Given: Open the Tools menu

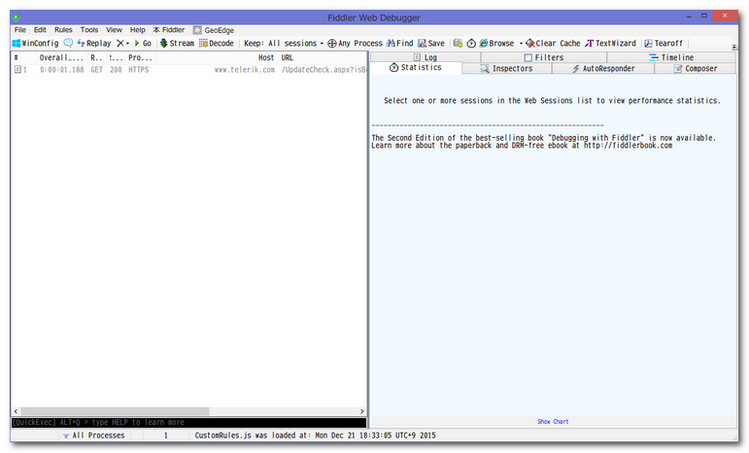Looking at the screenshot, I should [89, 30].
